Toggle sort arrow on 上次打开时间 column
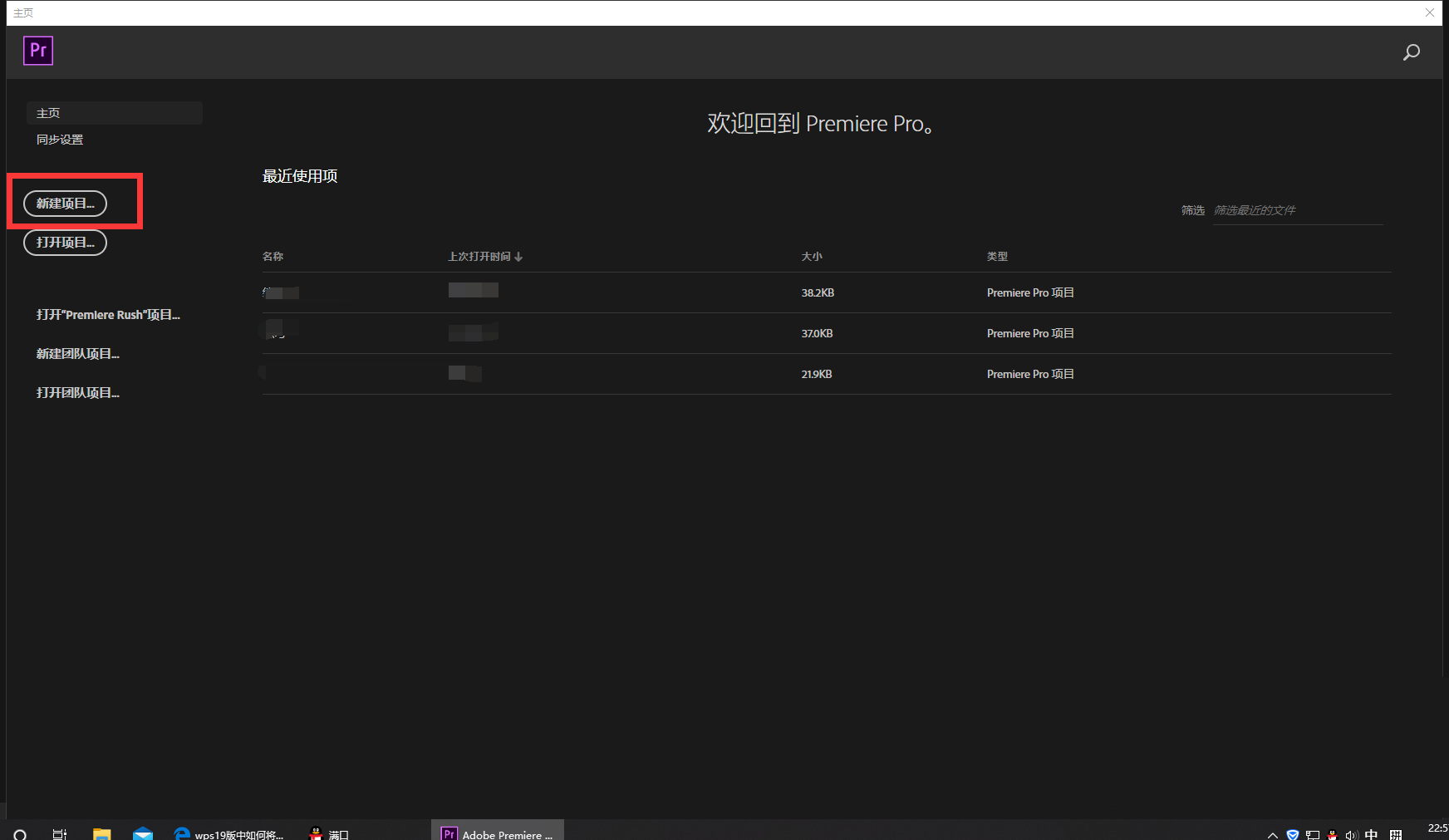1449x840 pixels. [518, 257]
